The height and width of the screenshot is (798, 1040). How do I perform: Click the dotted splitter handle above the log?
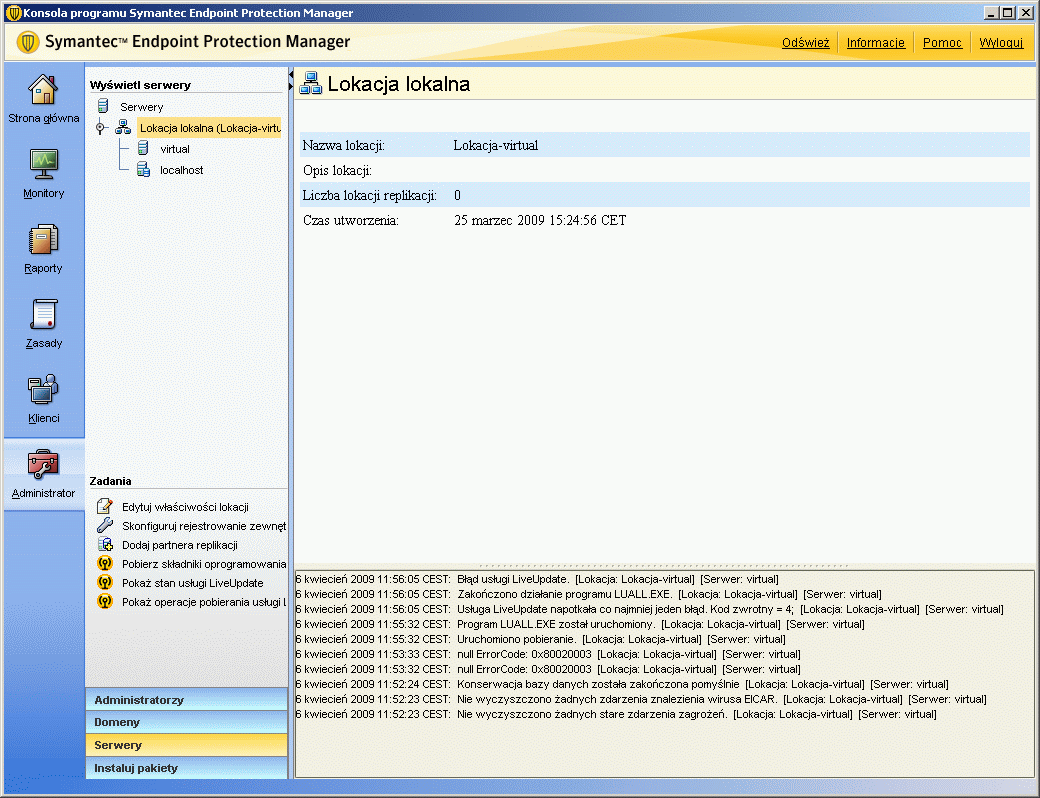(x=663, y=566)
